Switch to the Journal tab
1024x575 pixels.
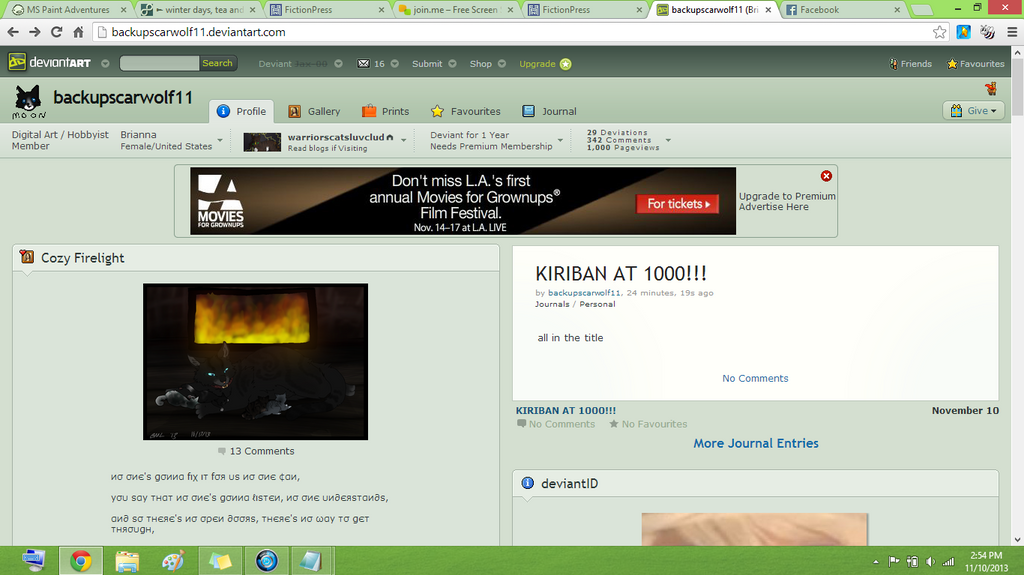(549, 111)
